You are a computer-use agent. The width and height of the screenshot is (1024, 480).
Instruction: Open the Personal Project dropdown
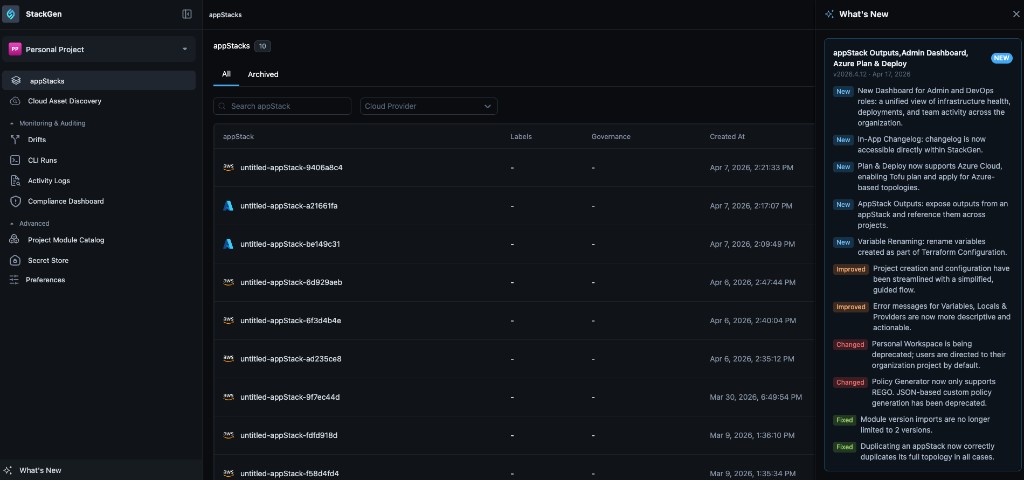point(99,49)
